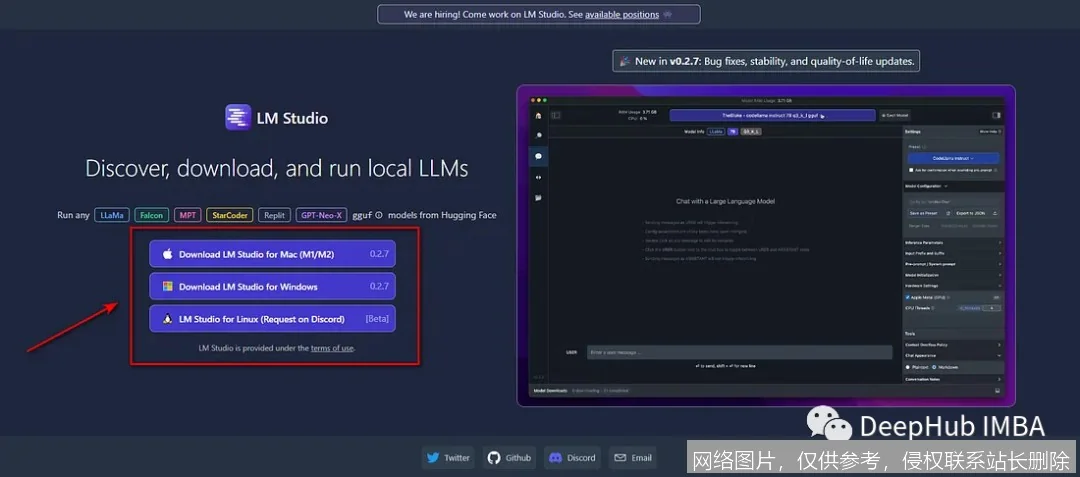Open the local server arrows icon in sidebar
The height and width of the screenshot is (477, 1080).
pos(539,177)
